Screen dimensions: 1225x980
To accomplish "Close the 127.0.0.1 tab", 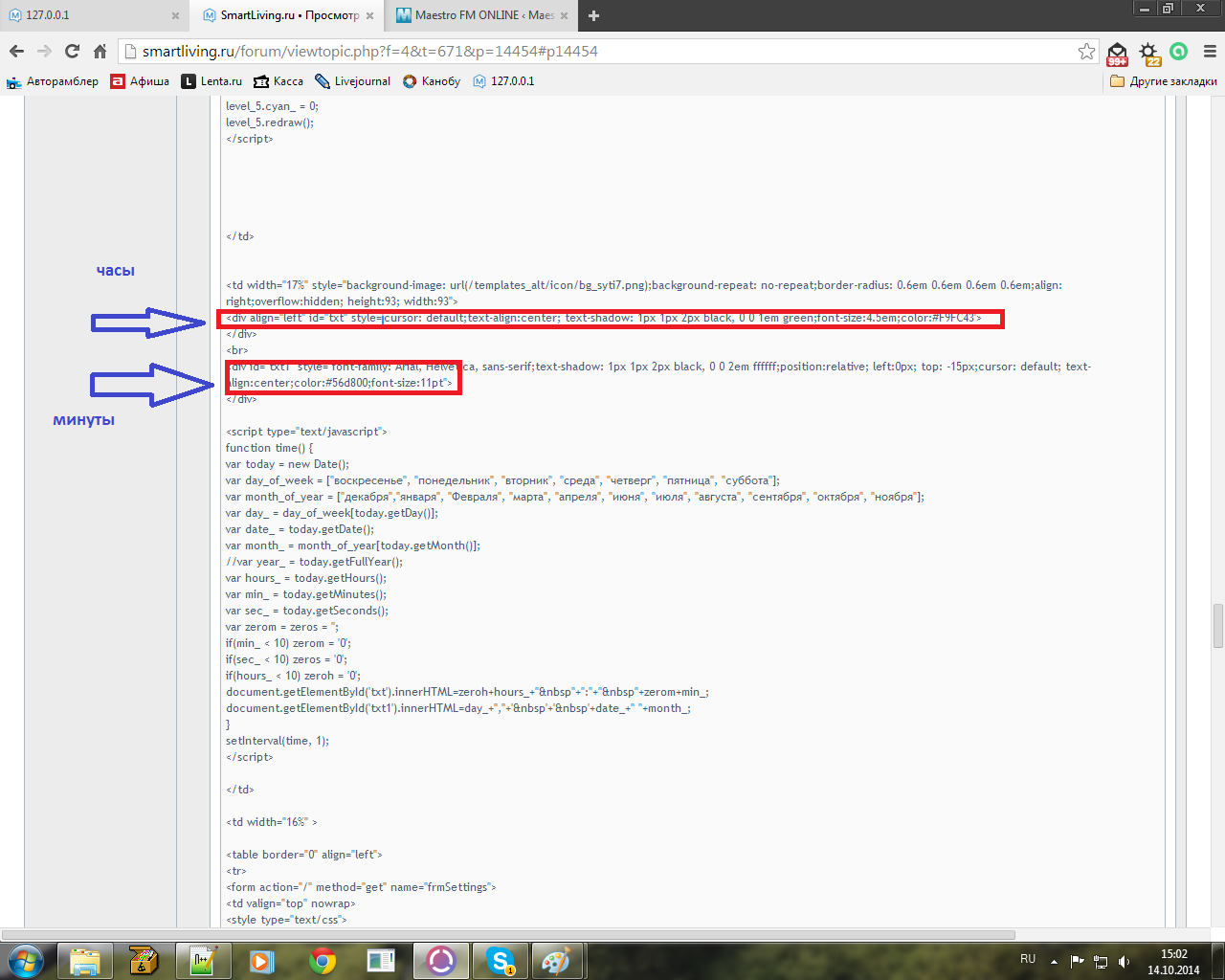I will point(175,15).
